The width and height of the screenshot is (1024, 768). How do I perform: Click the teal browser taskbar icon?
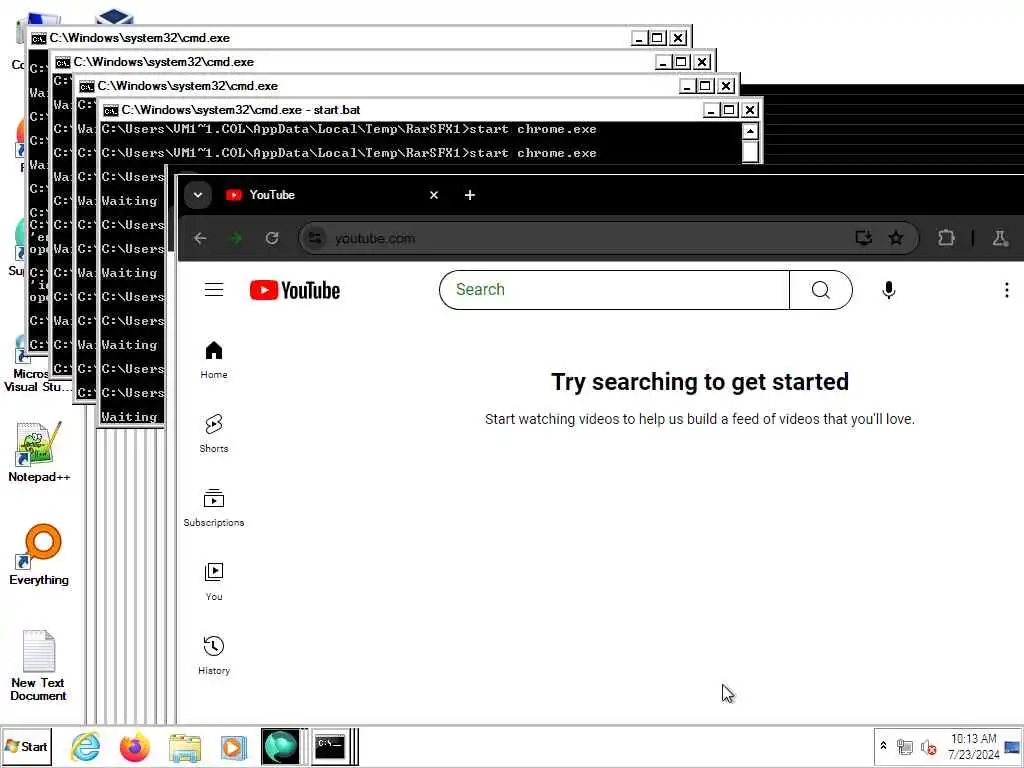(x=280, y=746)
